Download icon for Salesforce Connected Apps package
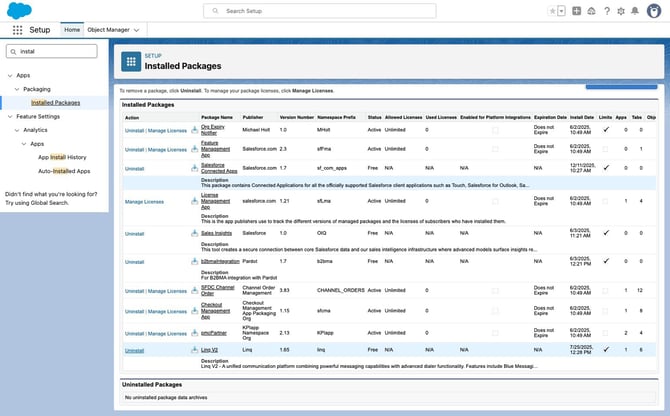Screen dimensions: 670x416 coord(194,168)
